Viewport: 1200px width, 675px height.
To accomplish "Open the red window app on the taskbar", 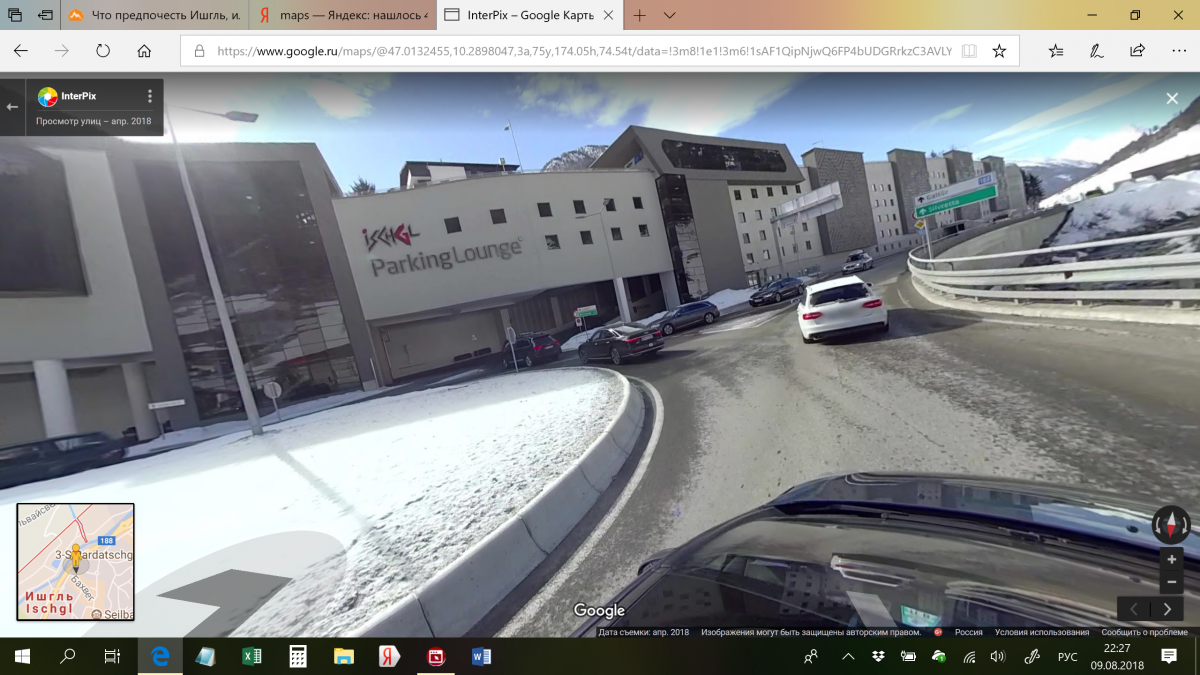I will point(435,656).
